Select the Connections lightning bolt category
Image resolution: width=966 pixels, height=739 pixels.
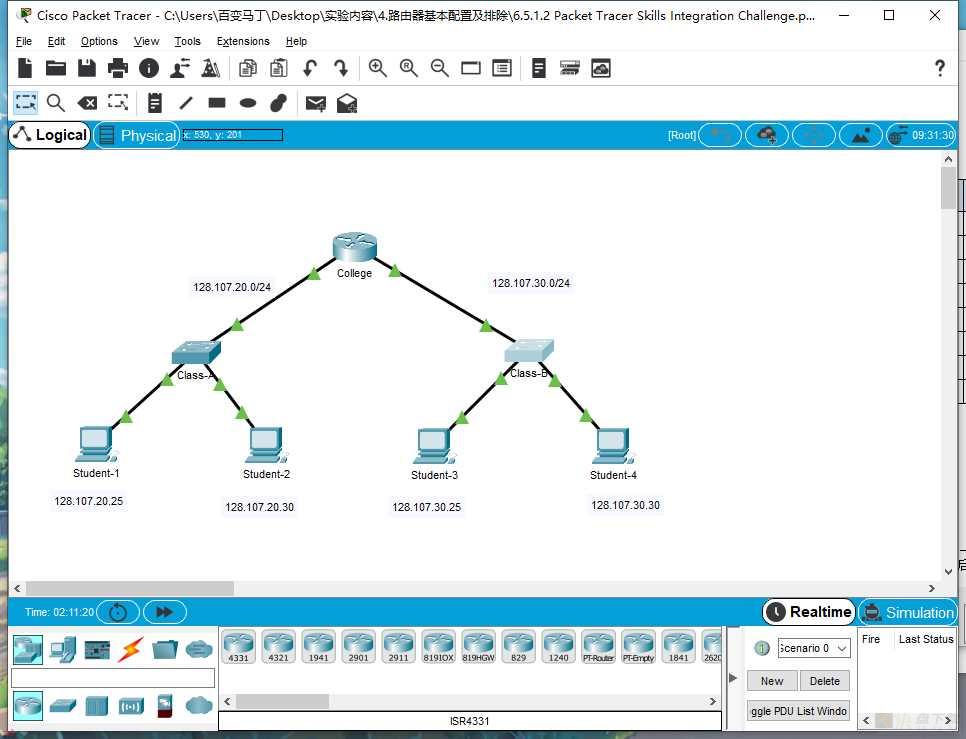pos(131,649)
